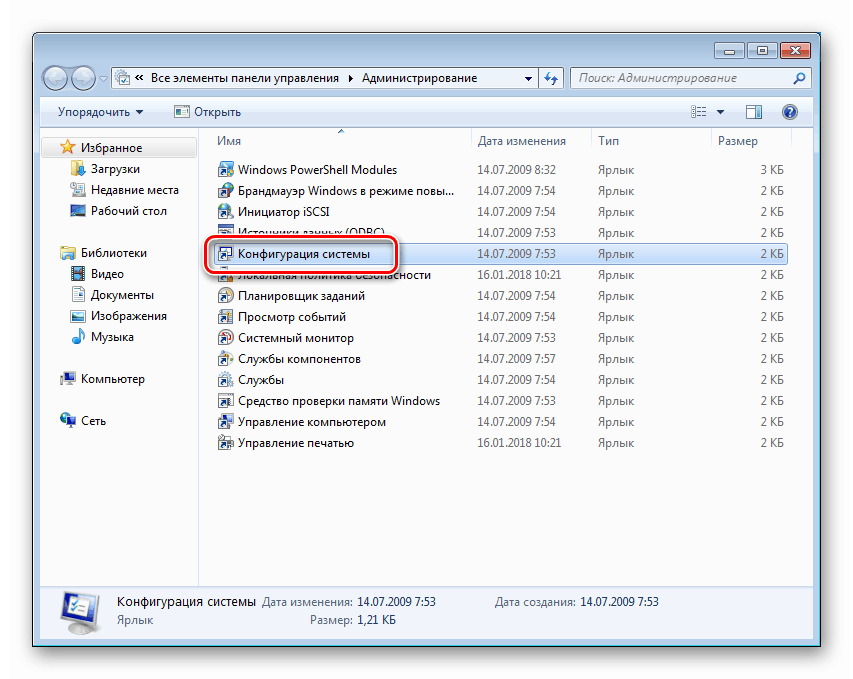
Task: Select Средство проверки памяти Windows icon
Action: [x=225, y=401]
